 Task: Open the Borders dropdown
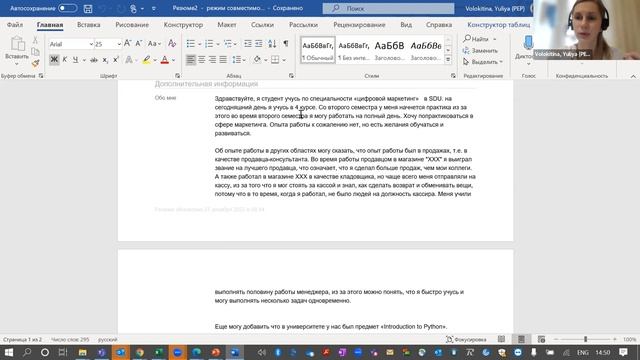click(284, 60)
